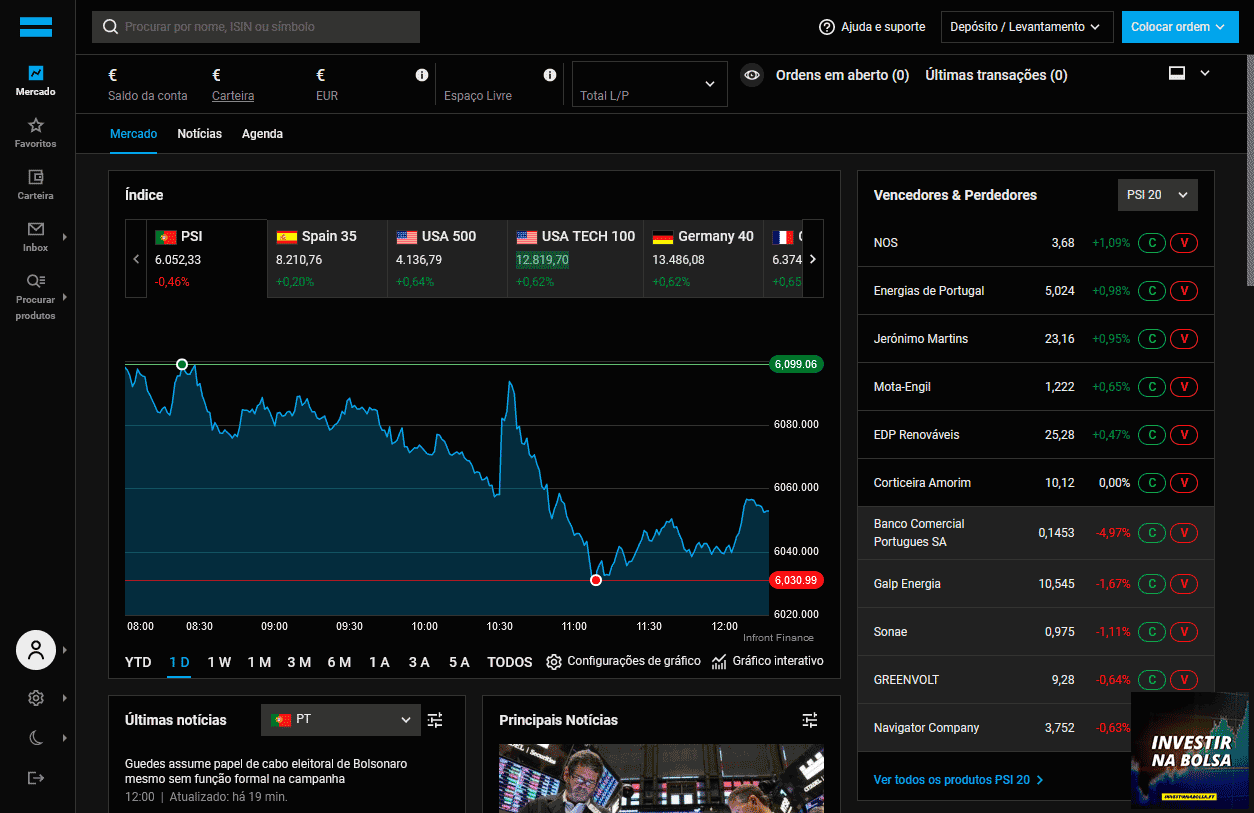Open the Mercado section in the sidebar

coord(36,81)
